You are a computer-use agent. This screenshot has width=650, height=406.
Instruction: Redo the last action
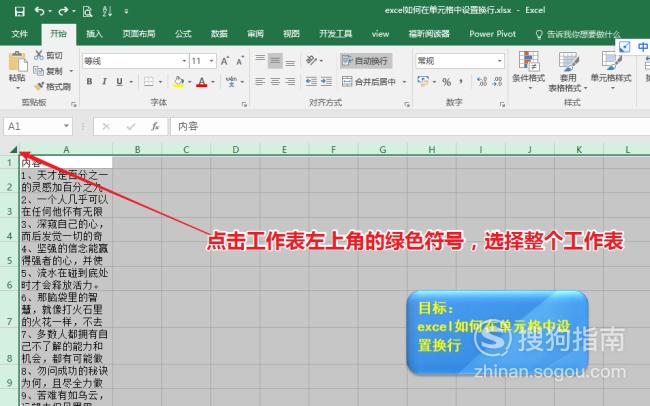(63, 11)
